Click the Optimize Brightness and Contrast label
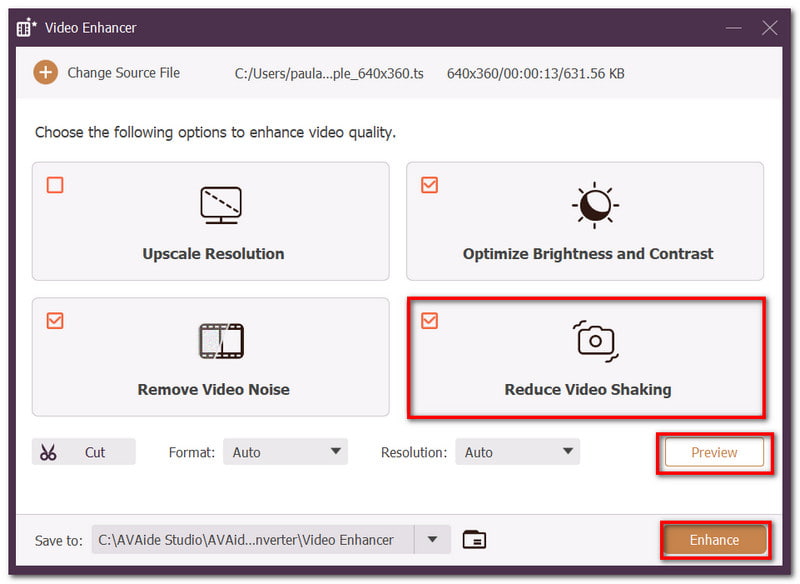 coord(588,254)
